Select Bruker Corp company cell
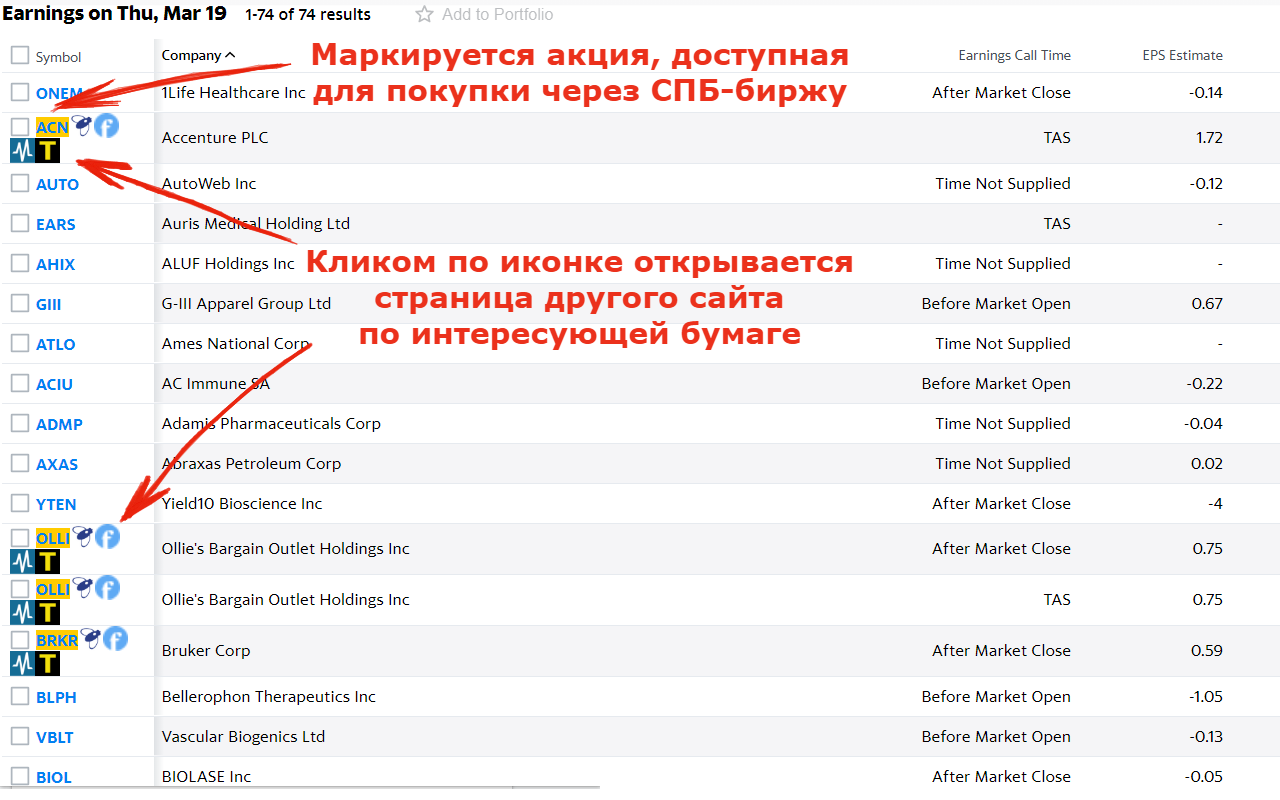Image resolution: width=1280 pixels, height=800 pixels. pyautogui.click(x=206, y=650)
